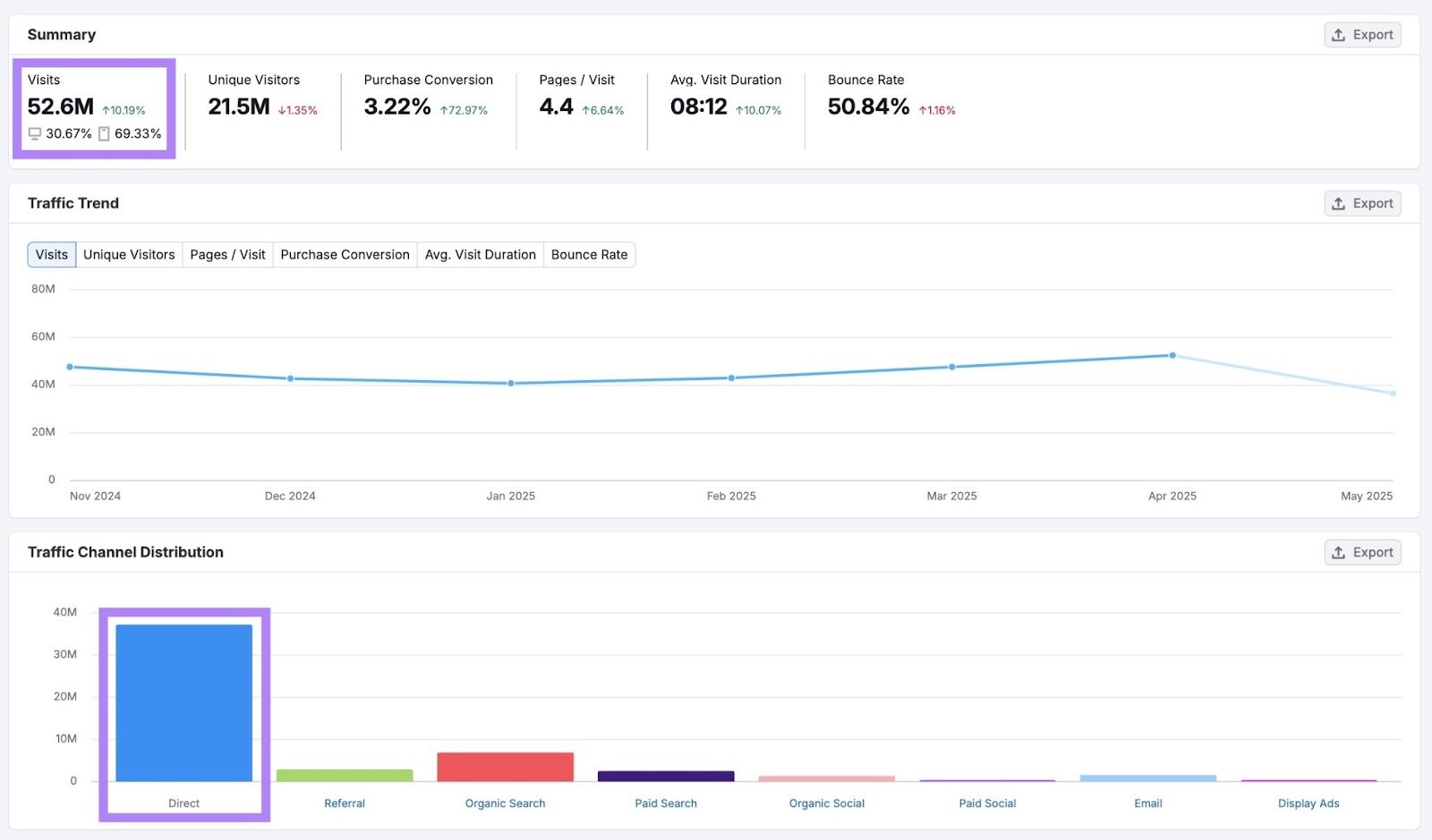Click the Visits tab in Traffic Trend
Screen dimensions: 1432x840
51,254
